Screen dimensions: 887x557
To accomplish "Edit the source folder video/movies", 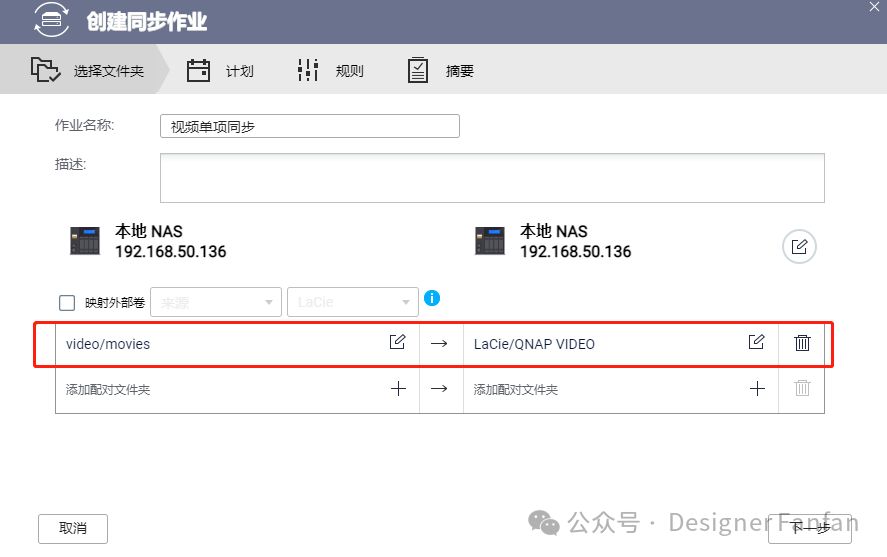I will 398,343.
